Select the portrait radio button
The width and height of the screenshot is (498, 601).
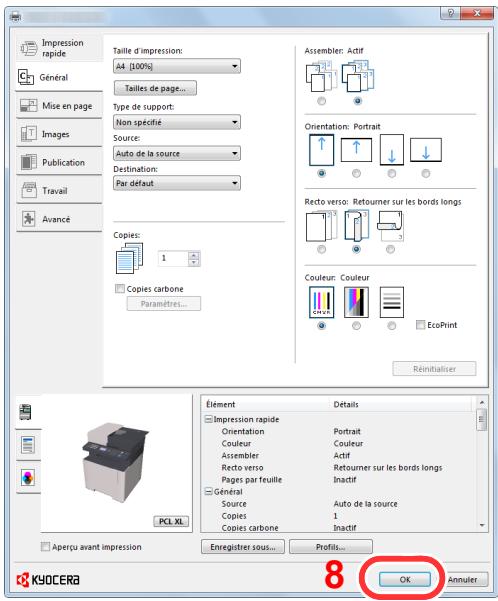tap(321, 173)
